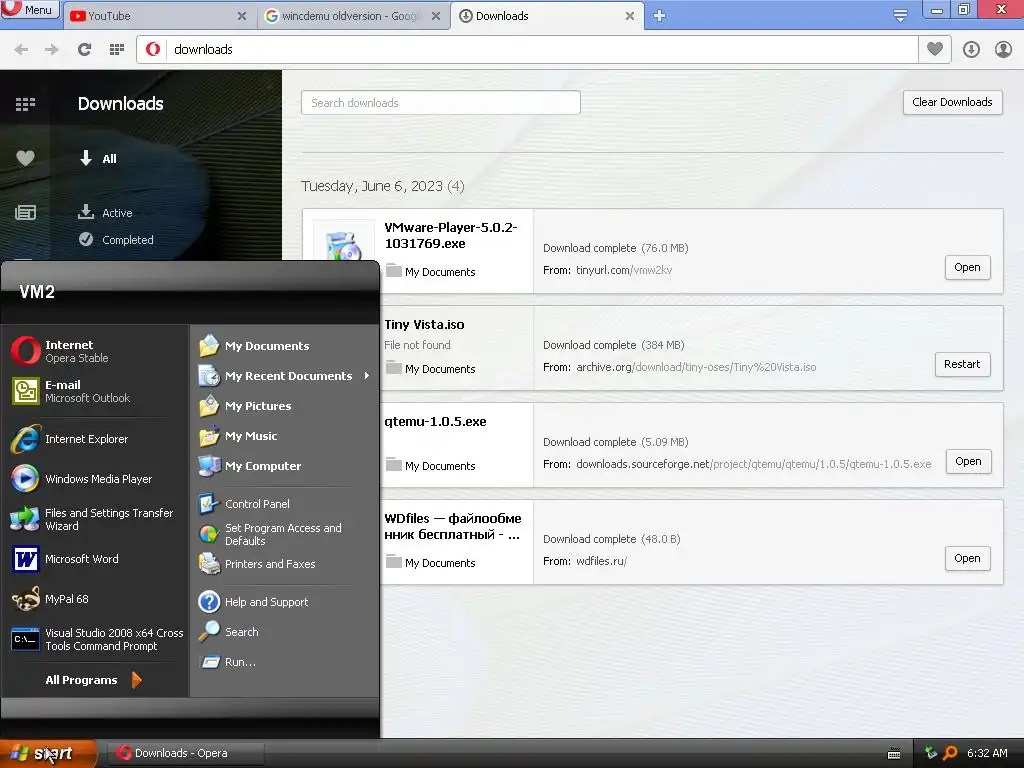The height and width of the screenshot is (768, 1024).
Task: Open Control Panel
Action: (x=284, y=504)
